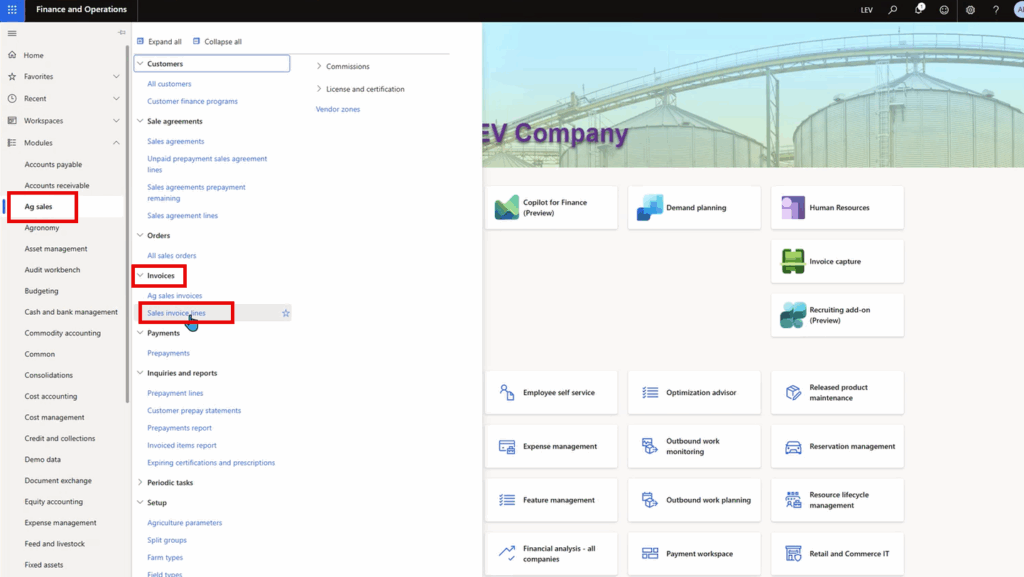
Task: Open Recruiting add-on tile
Action: 837,315
